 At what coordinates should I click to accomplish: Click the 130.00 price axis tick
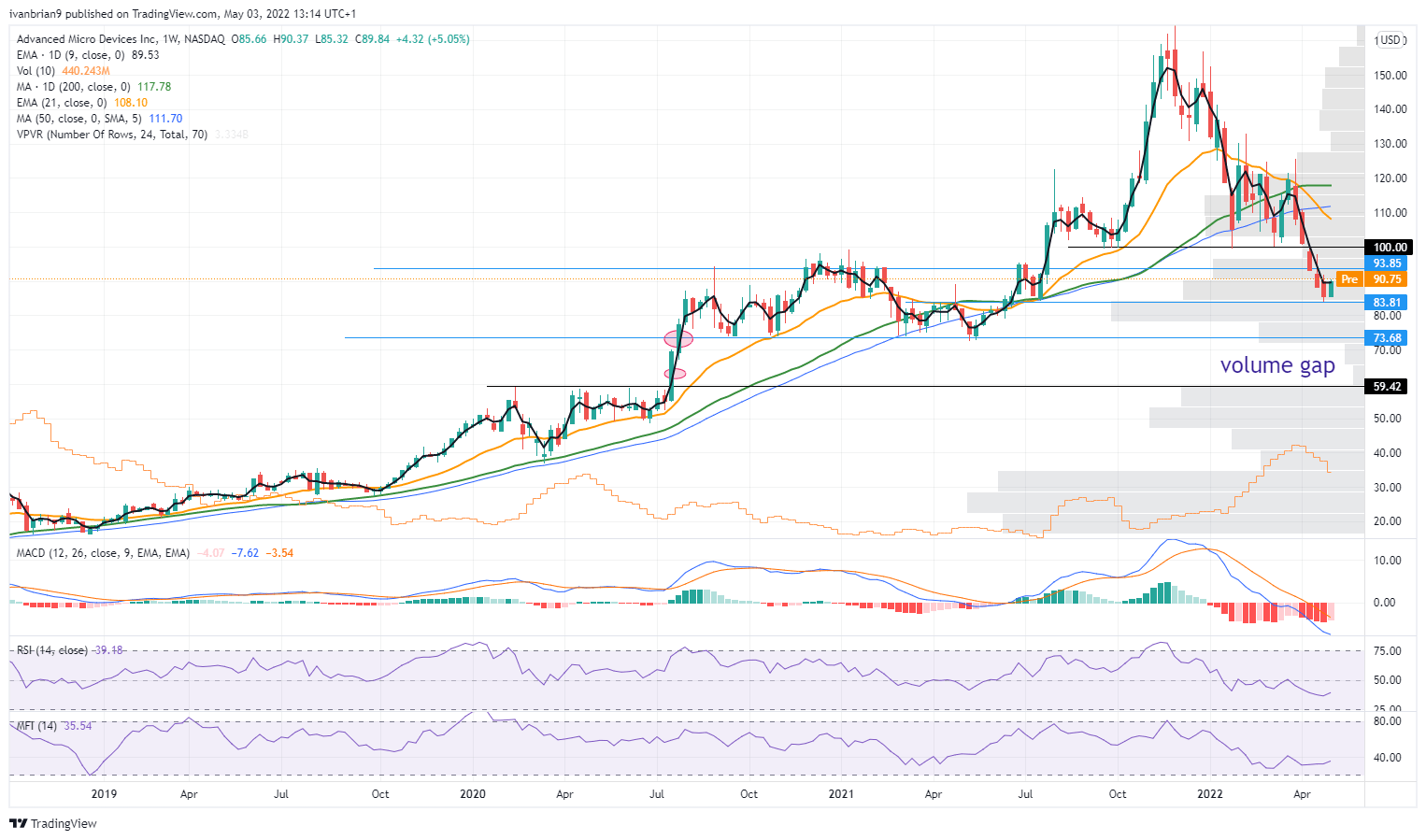1390,144
